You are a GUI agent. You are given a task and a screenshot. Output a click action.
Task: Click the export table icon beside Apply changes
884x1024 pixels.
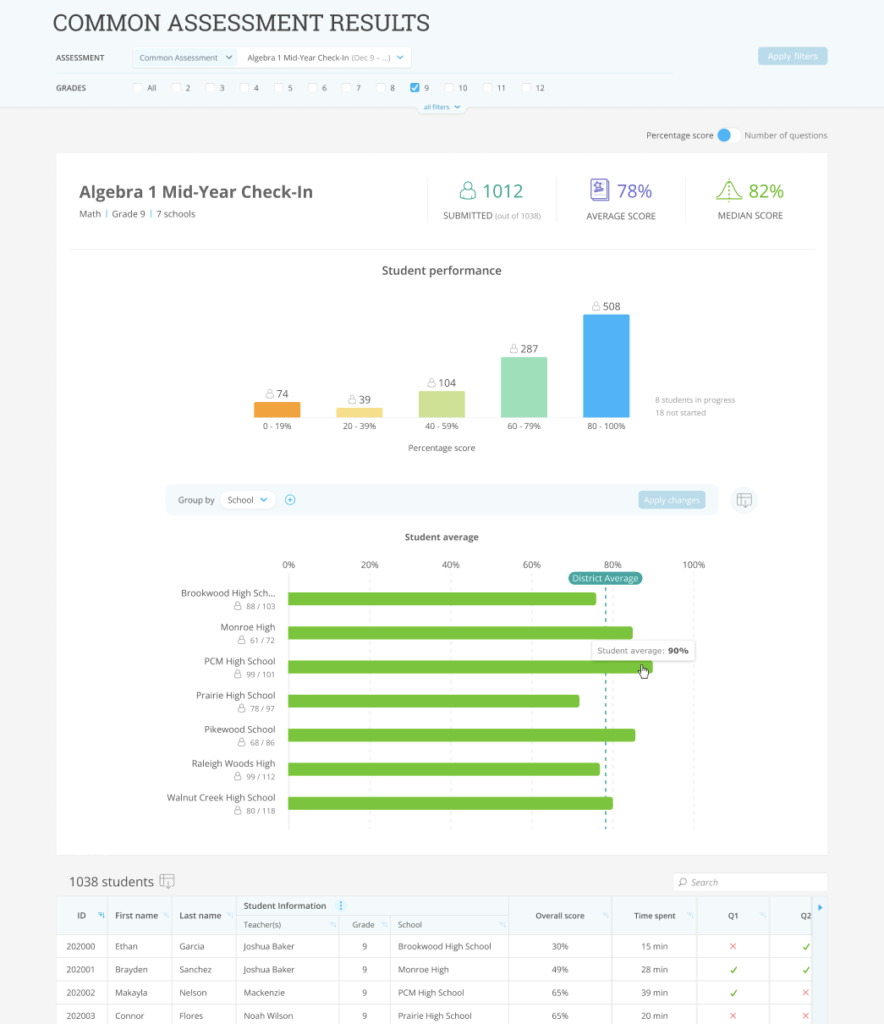(x=744, y=500)
